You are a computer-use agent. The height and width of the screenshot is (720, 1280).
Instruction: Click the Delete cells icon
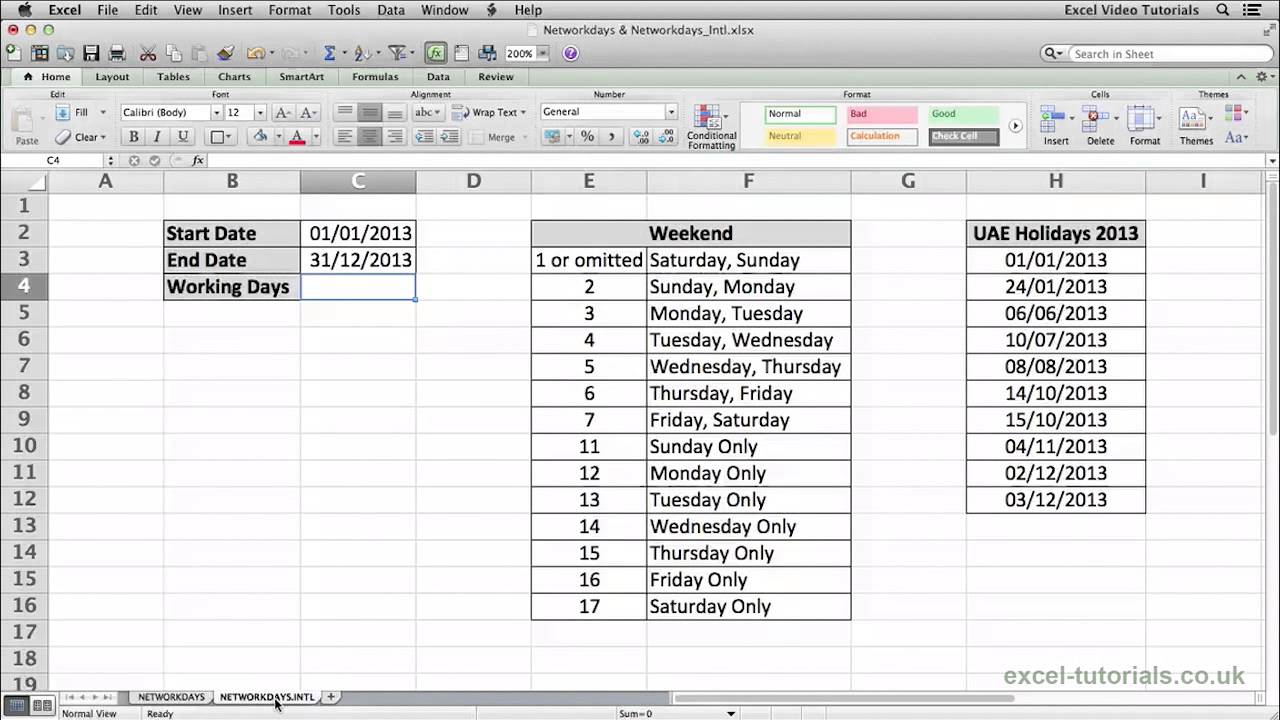coord(1100,127)
